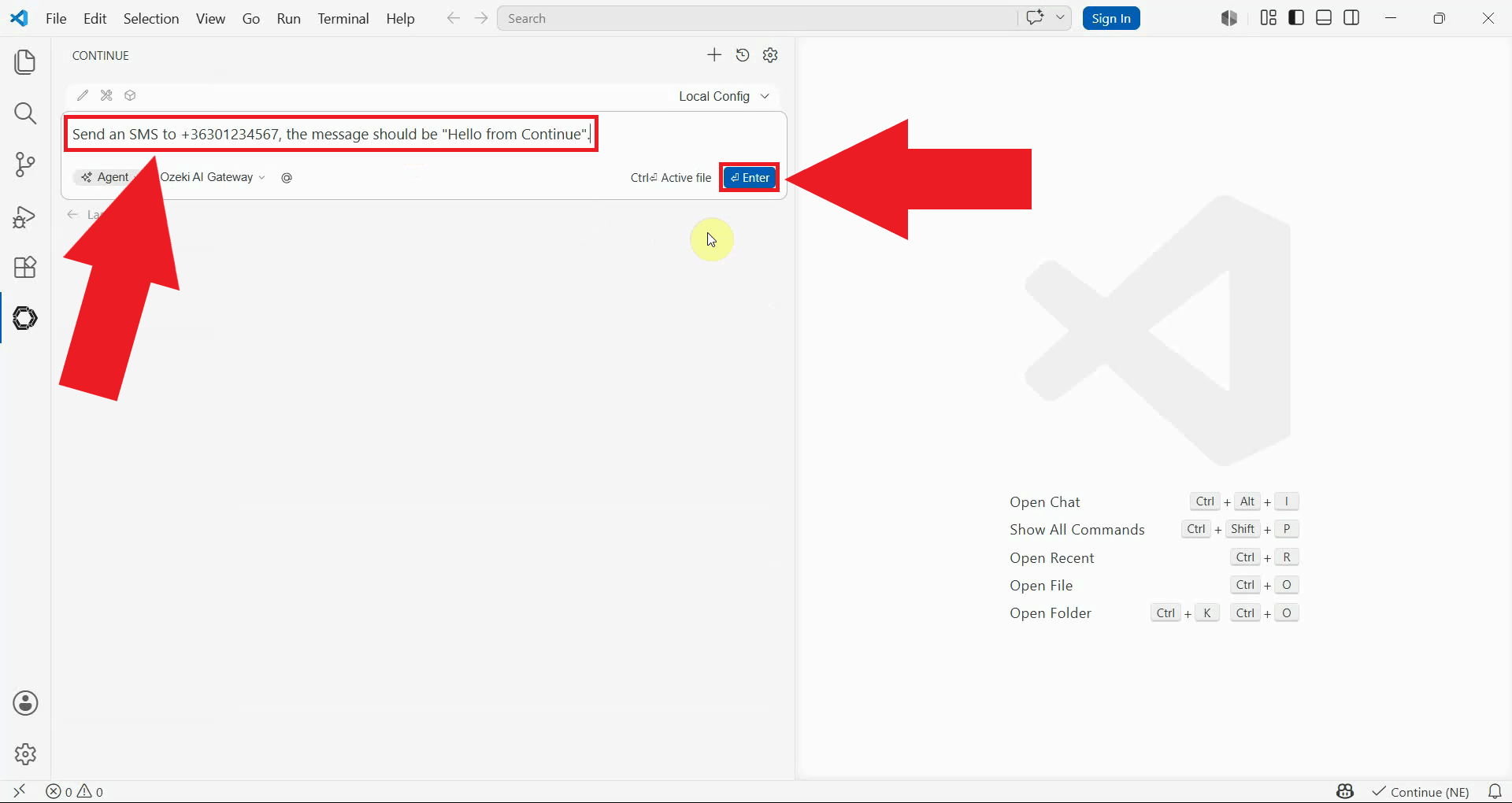The height and width of the screenshot is (803, 1512).
Task: Toggle the bottom panel visibility
Action: pos(1324,18)
